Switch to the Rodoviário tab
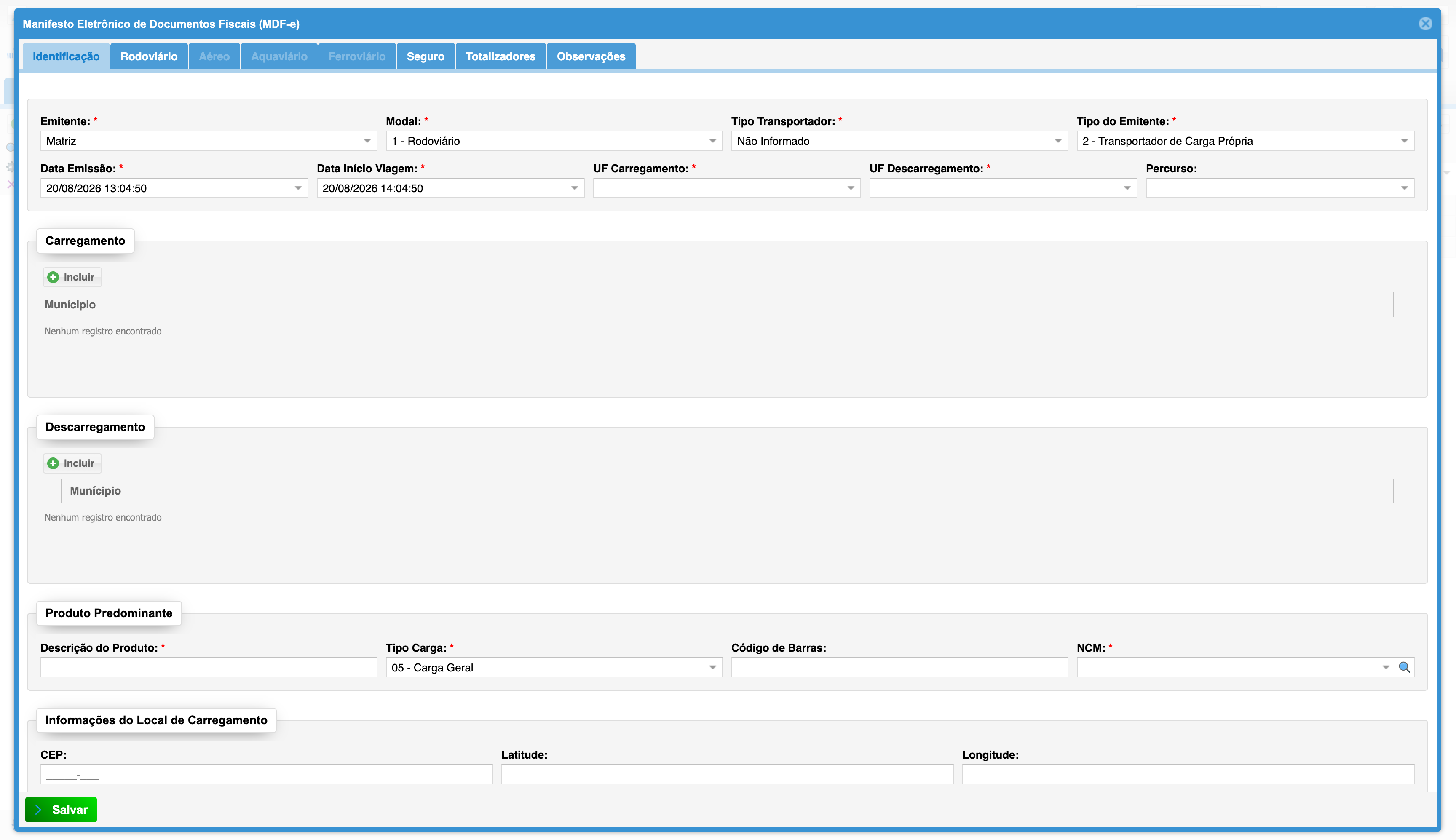Image resolution: width=1456 pixels, height=840 pixels. pos(149,56)
